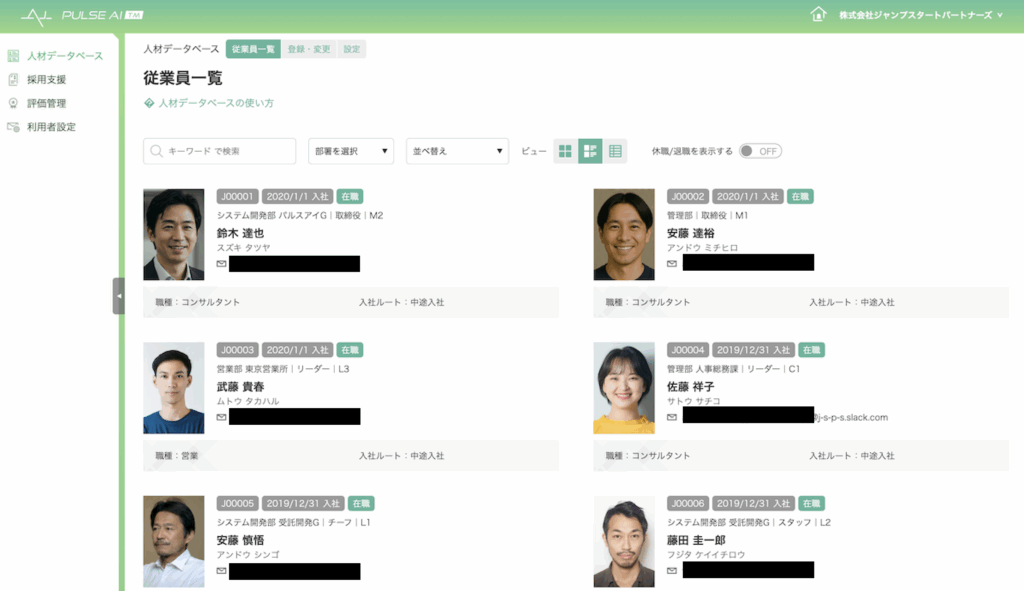Click システム開発部 受託開発G チーフ line
The image size is (1024, 591).
pyautogui.click(x=293, y=522)
